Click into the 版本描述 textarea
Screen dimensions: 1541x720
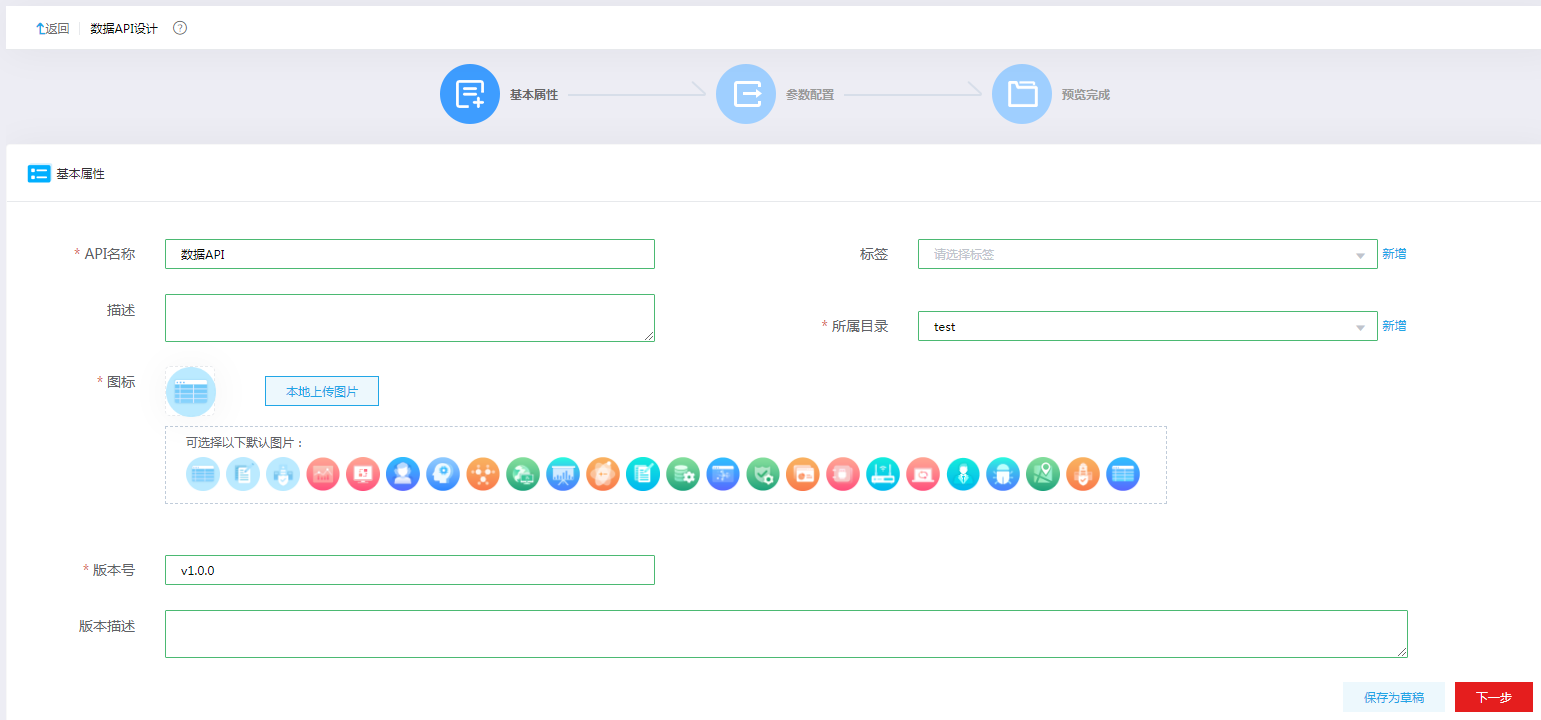point(786,634)
